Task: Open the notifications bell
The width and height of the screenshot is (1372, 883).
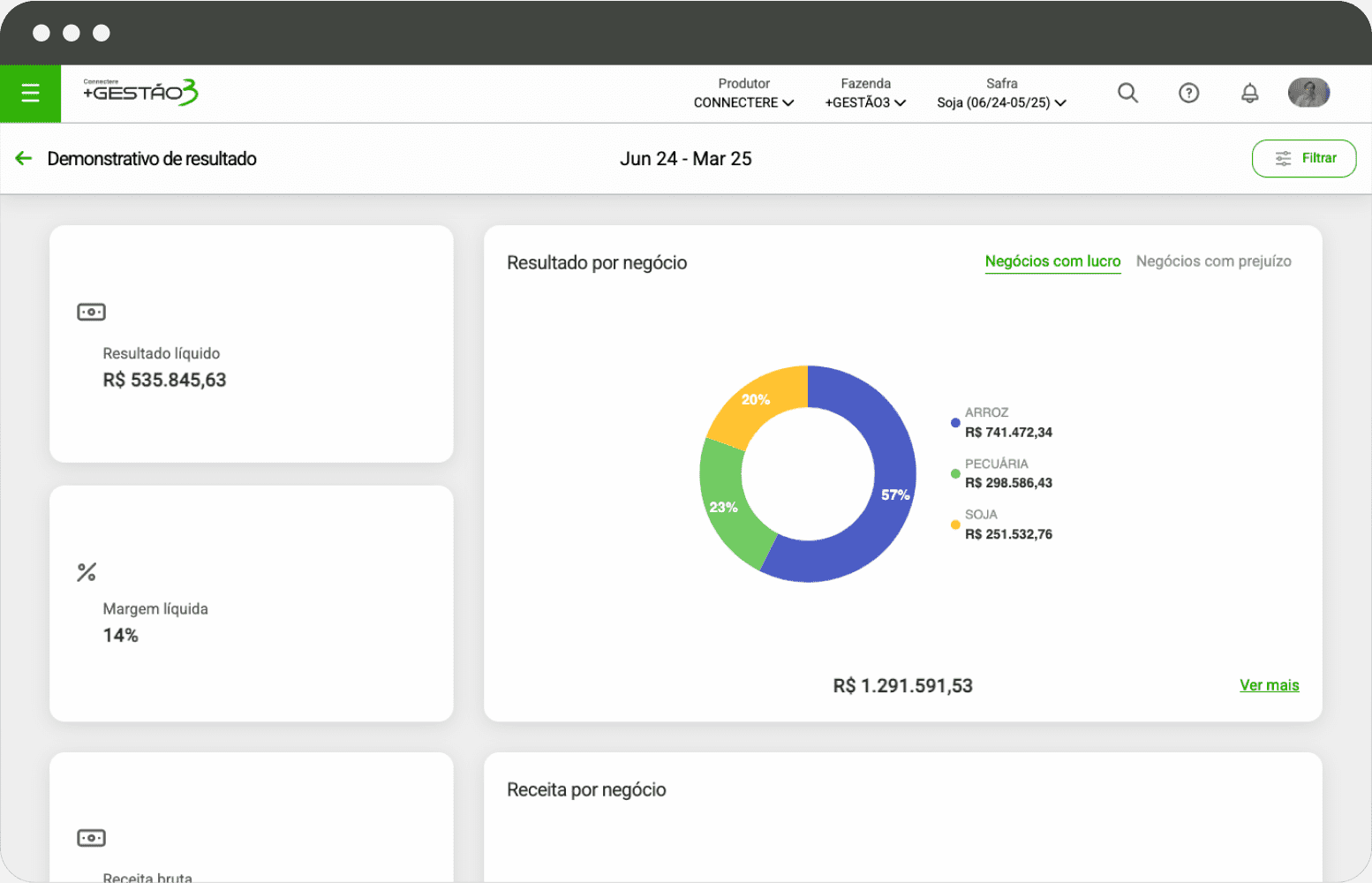Action: point(1249,93)
